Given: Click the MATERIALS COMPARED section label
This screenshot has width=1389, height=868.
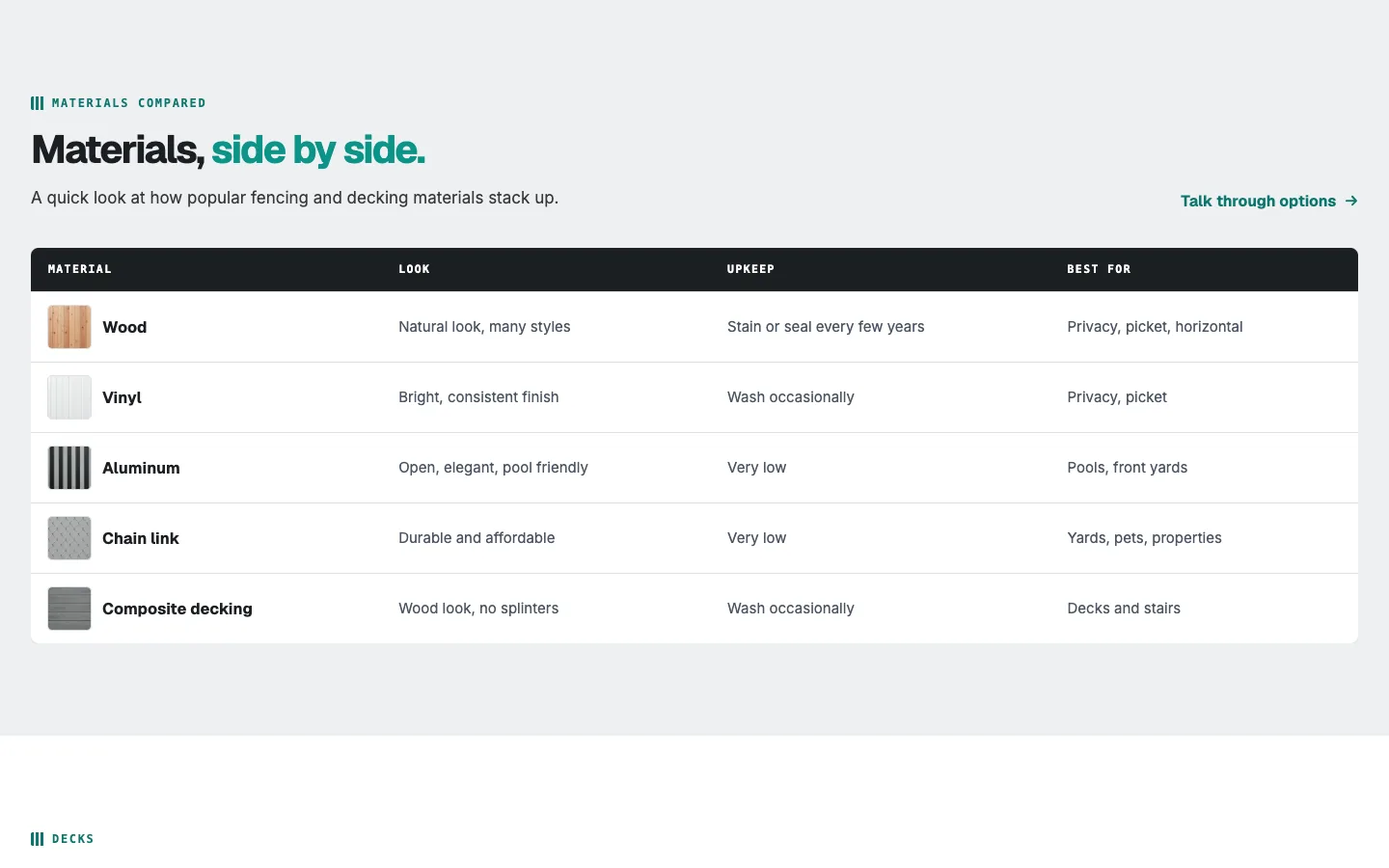Looking at the screenshot, I should click(x=119, y=103).
